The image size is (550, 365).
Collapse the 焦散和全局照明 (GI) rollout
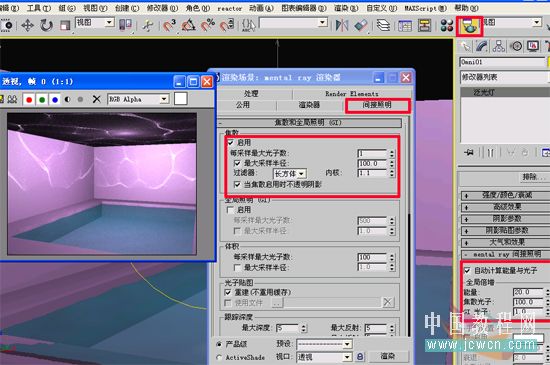[310, 122]
